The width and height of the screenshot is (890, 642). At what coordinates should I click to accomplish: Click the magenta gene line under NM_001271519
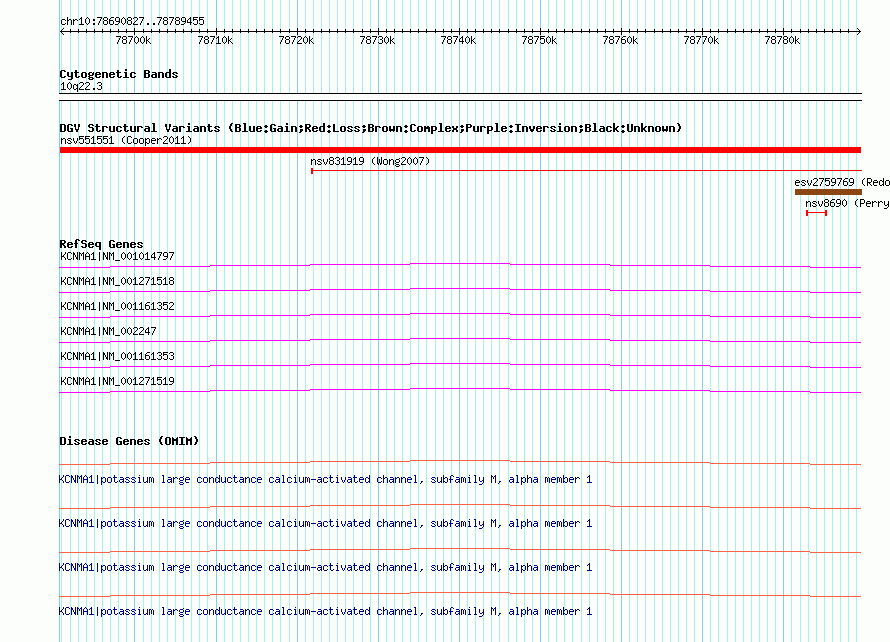coord(460,390)
